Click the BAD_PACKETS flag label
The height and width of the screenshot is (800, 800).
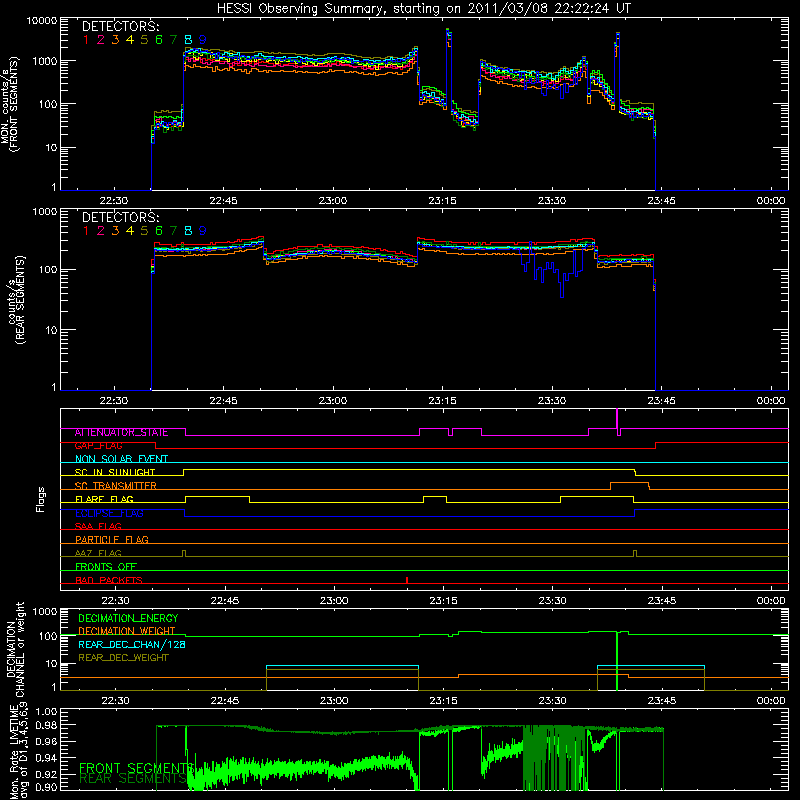pyautogui.click(x=109, y=580)
